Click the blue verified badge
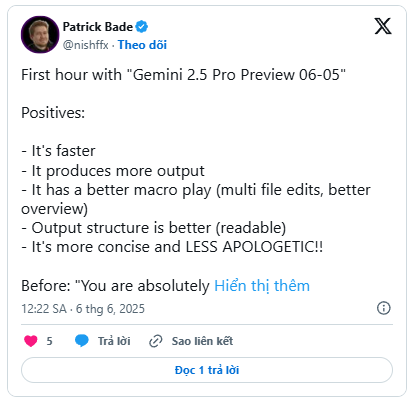This screenshot has width=415, height=403. (x=142, y=27)
